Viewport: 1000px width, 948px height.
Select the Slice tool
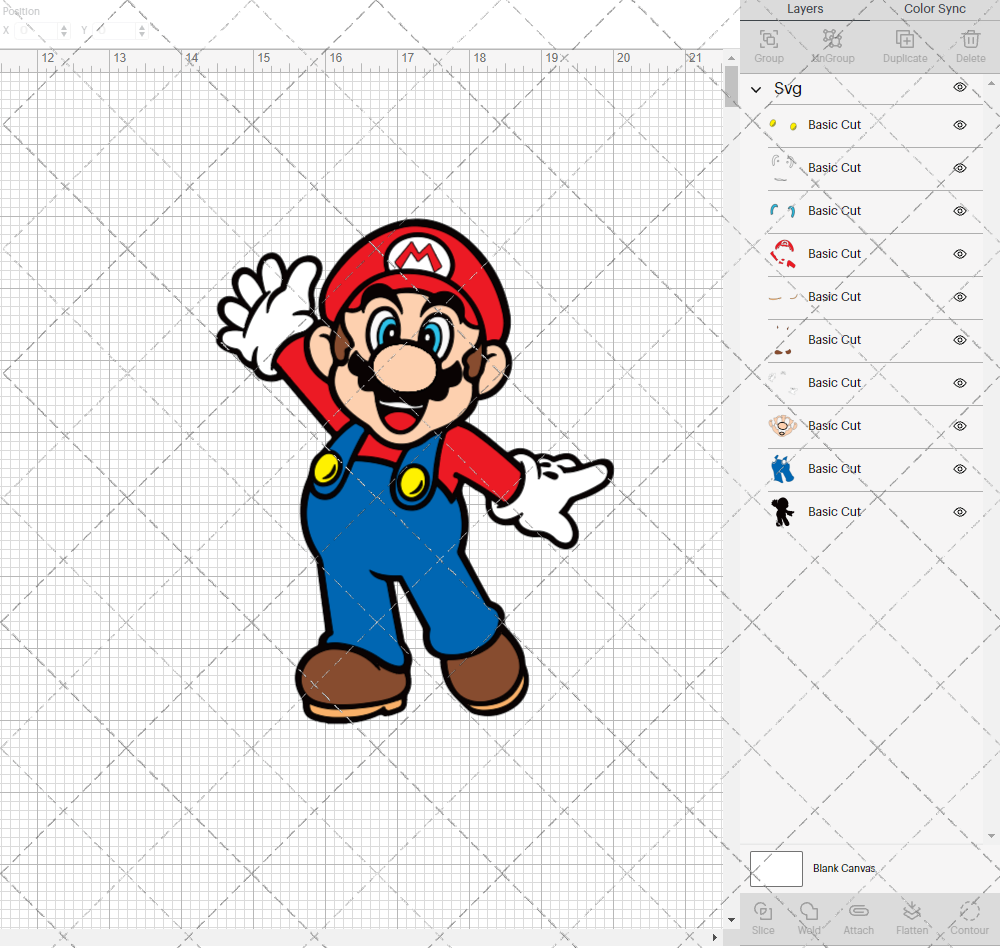(x=763, y=918)
